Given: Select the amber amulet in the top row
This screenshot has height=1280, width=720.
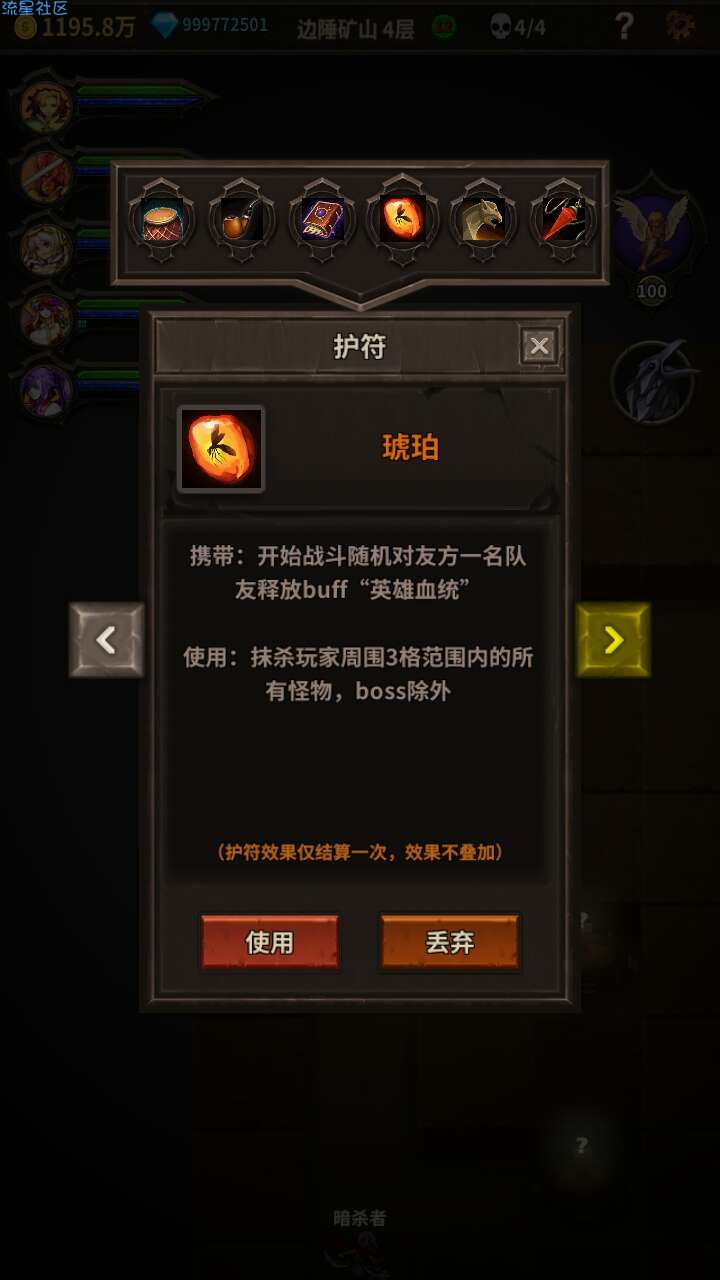Looking at the screenshot, I should point(402,220).
